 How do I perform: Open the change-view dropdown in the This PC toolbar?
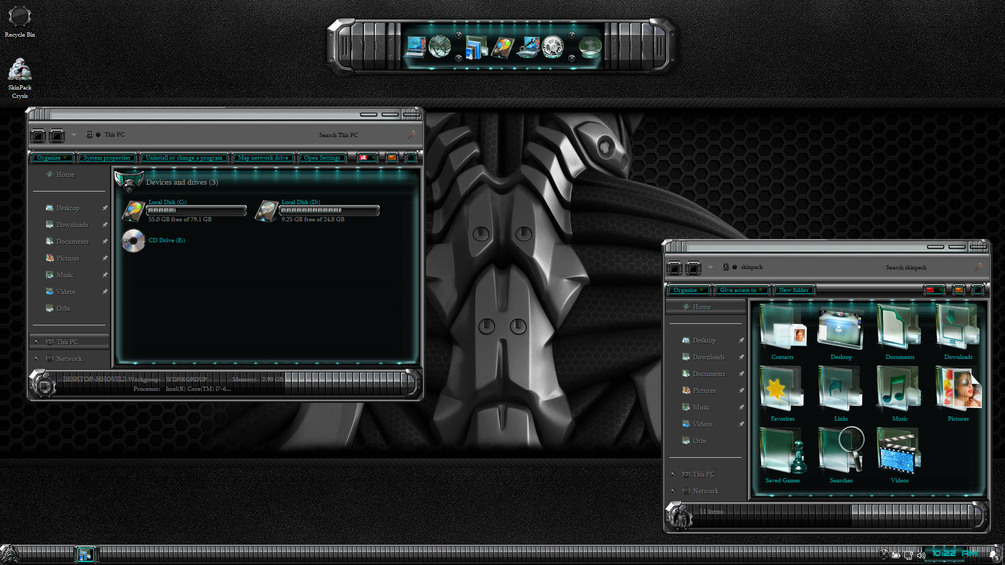tap(367, 158)
